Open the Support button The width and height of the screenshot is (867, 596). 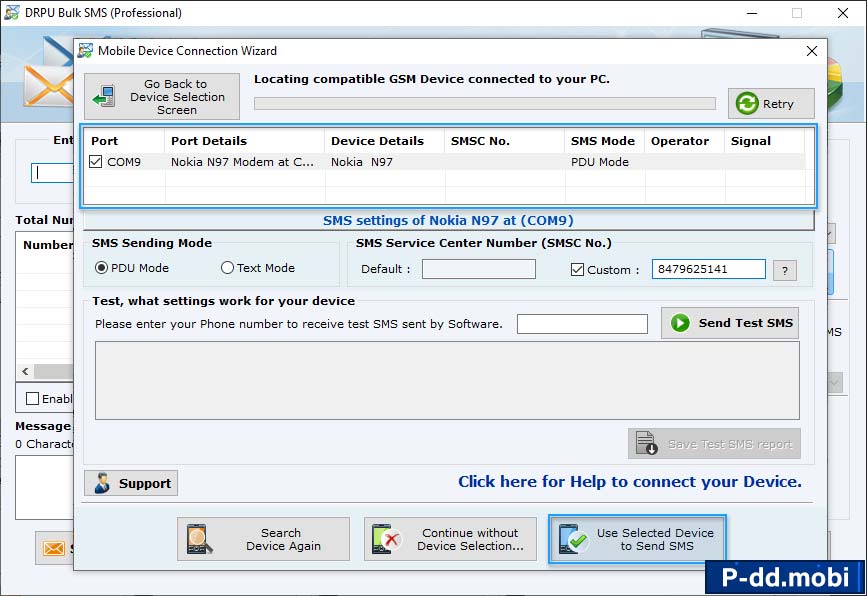[x=131, y=483]
